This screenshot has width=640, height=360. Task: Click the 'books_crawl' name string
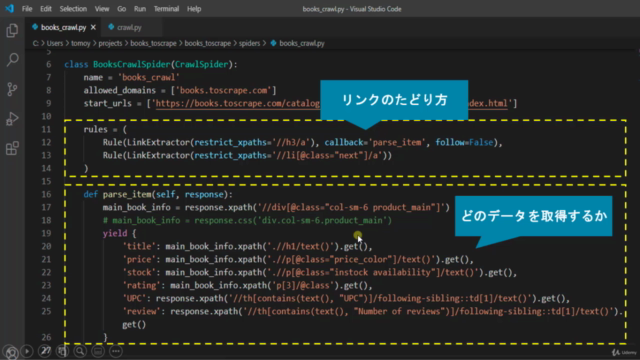(149, 77)
